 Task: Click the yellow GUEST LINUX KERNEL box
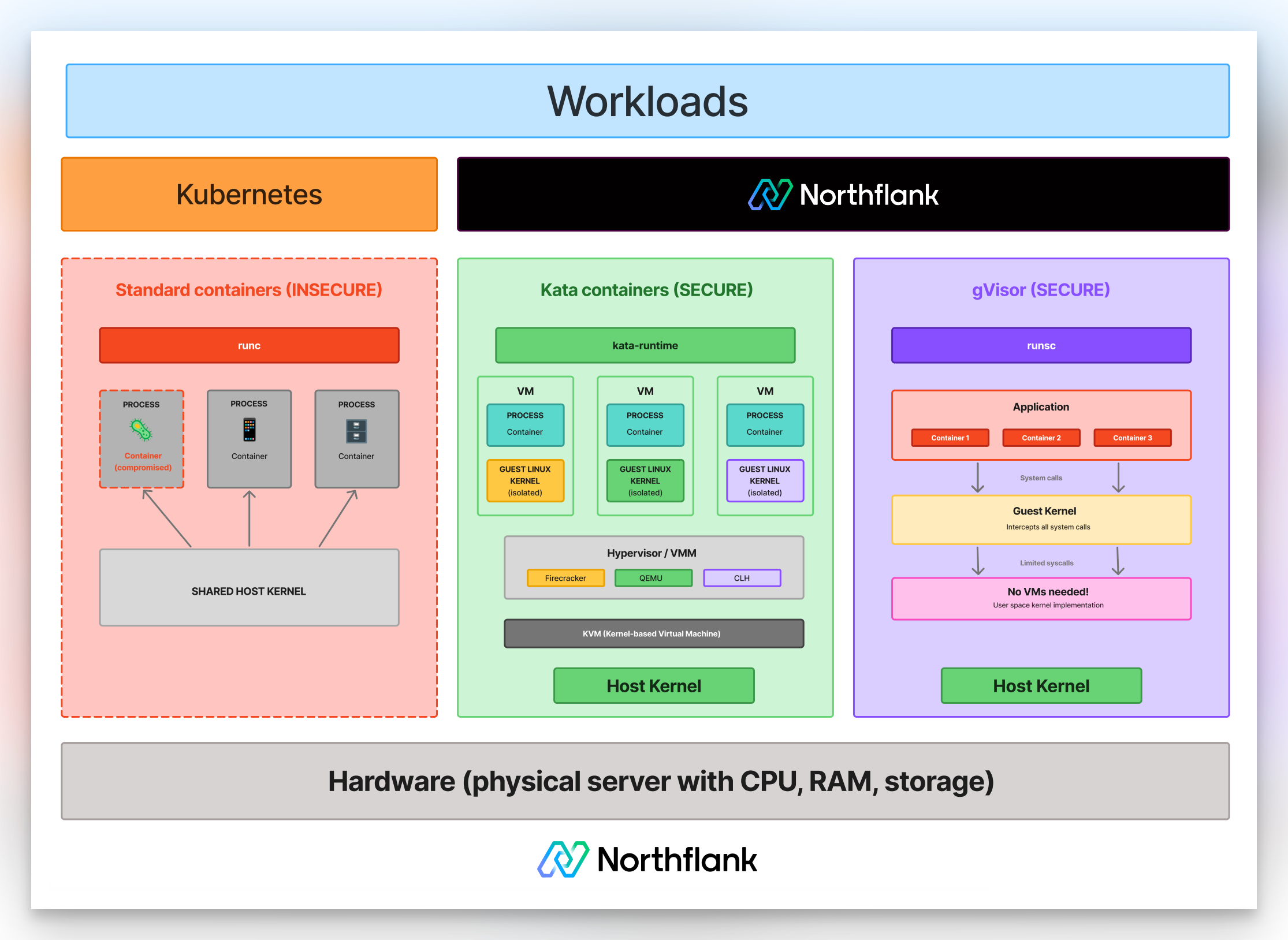tap(526, 481)
